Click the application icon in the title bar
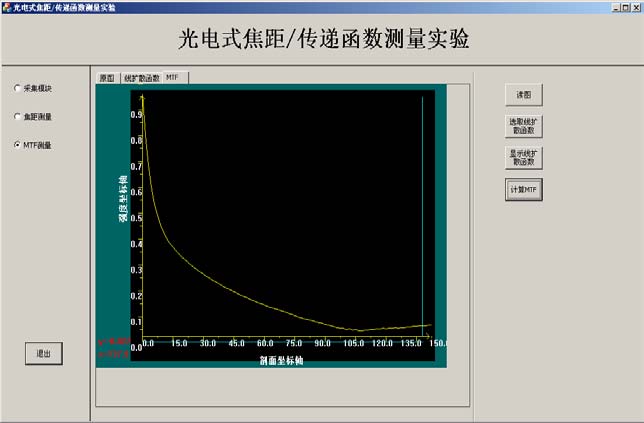 [6, 7]
